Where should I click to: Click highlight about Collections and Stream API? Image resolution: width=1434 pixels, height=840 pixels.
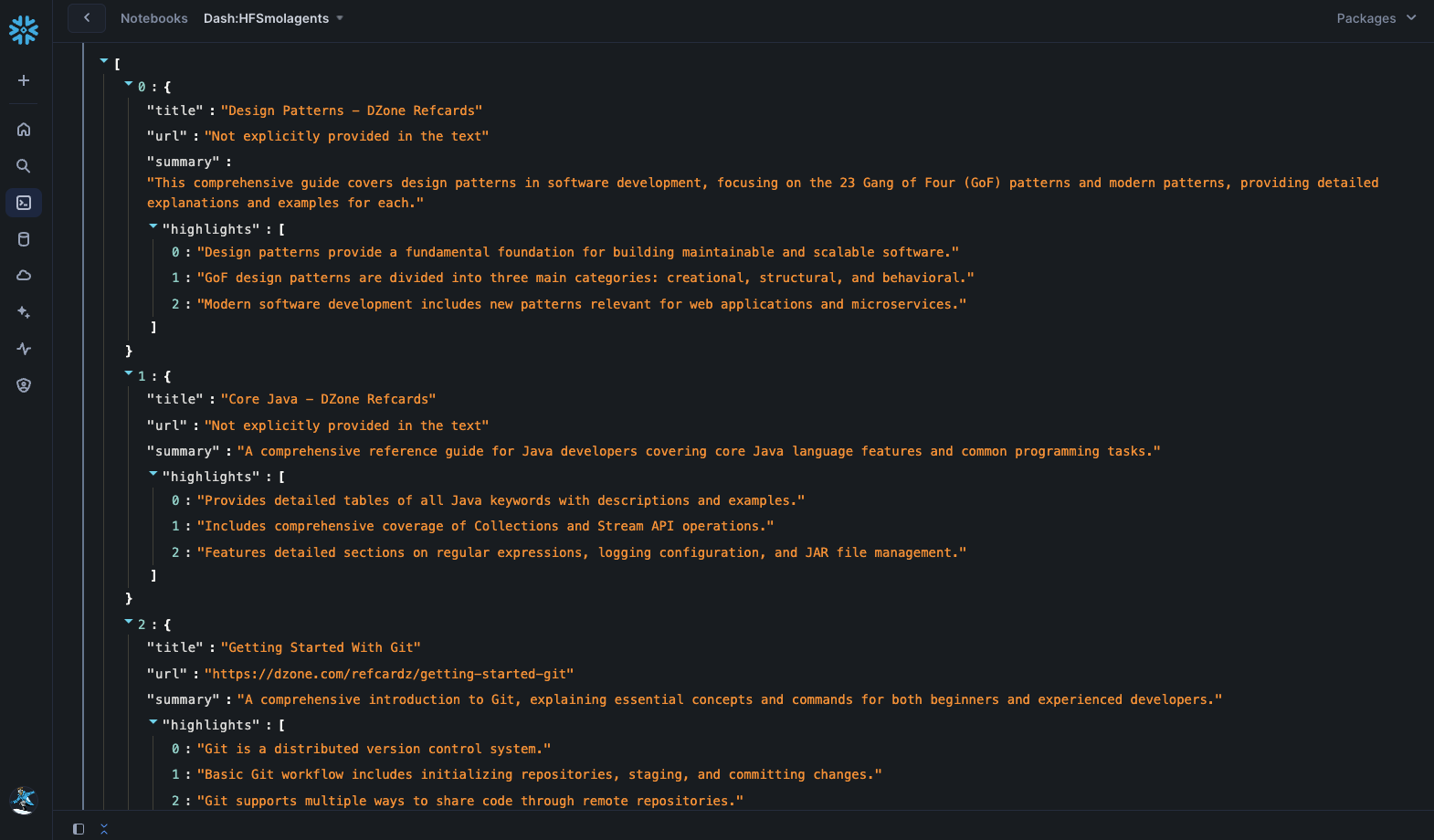486,526
